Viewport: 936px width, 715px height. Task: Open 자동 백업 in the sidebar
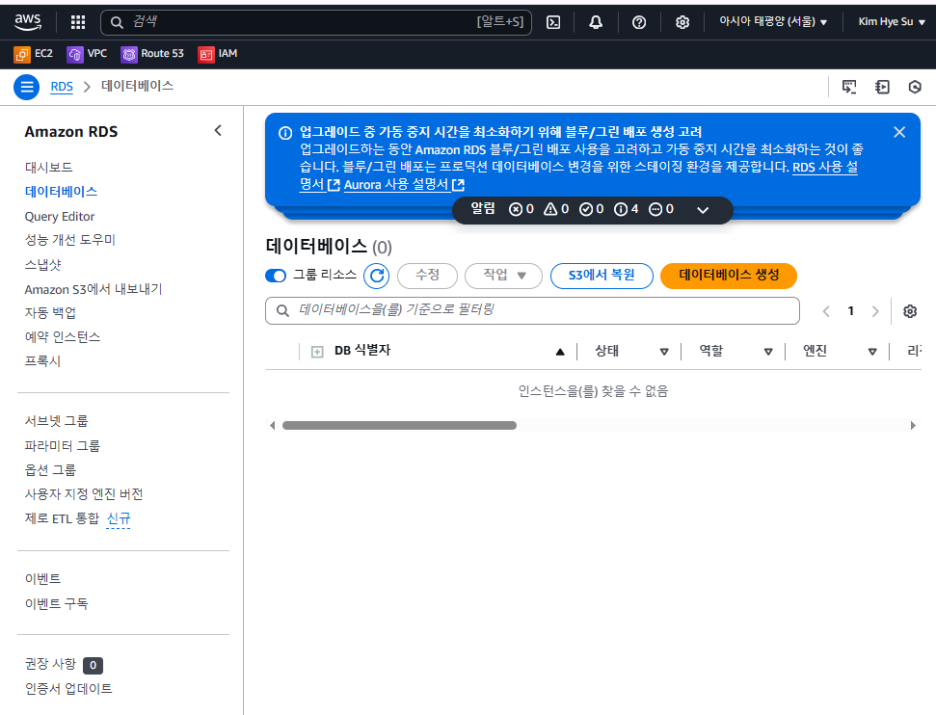tap(50, 313)
